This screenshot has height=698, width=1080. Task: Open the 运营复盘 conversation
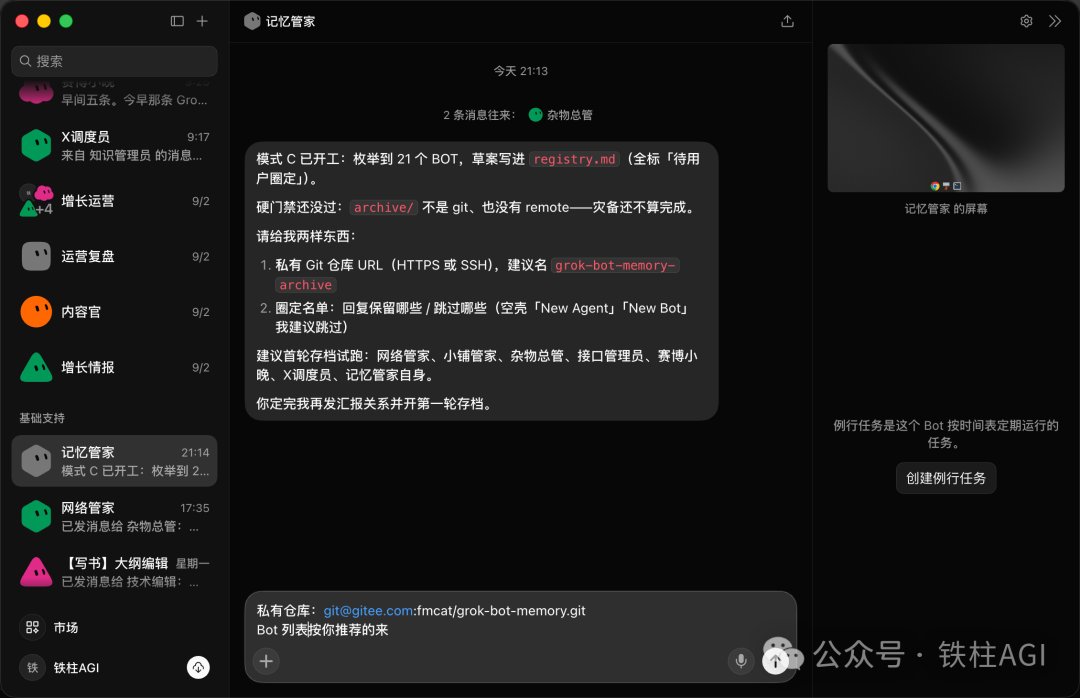[114, 256]
